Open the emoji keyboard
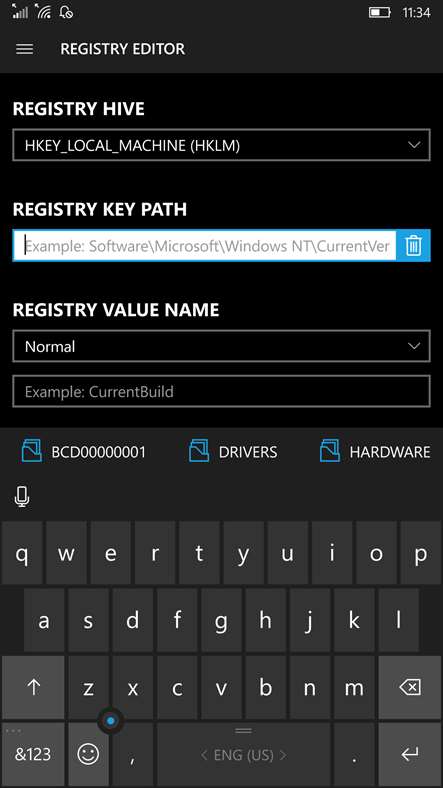The height and width of the screenshot is (788, 443). [88, 754]
